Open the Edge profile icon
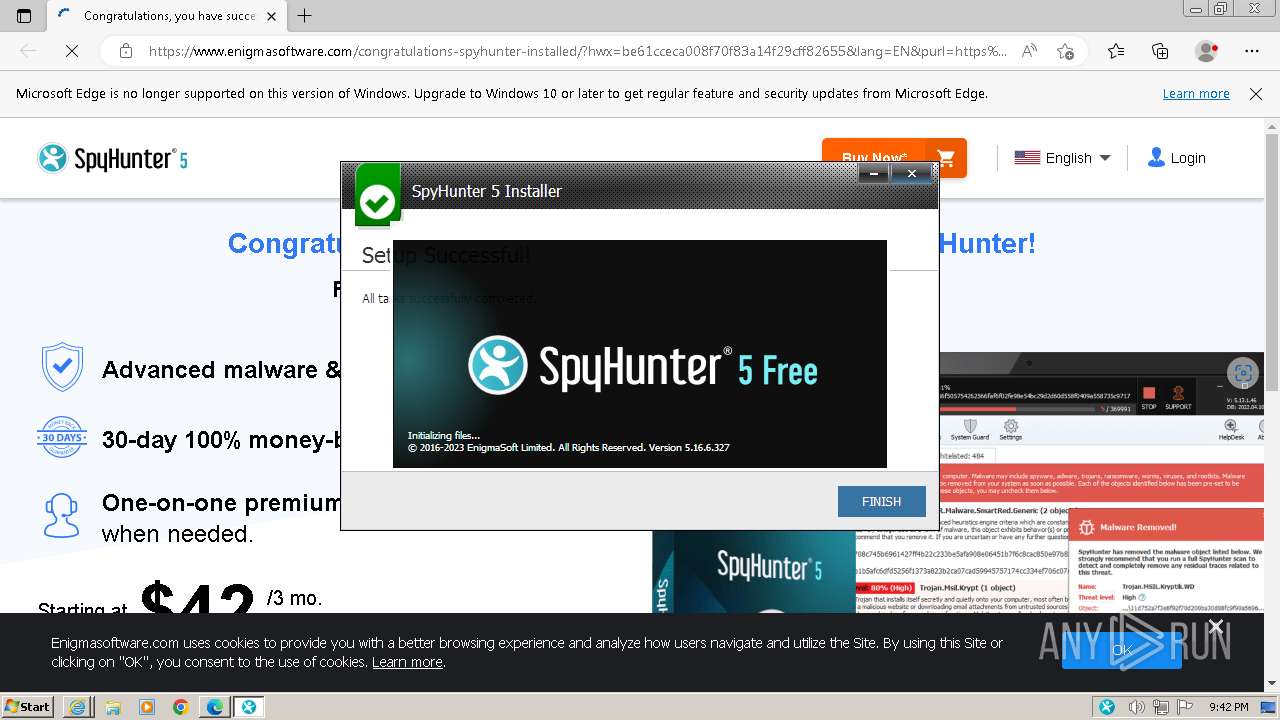The image size is (1280, 720). [x=1206, y=51]
